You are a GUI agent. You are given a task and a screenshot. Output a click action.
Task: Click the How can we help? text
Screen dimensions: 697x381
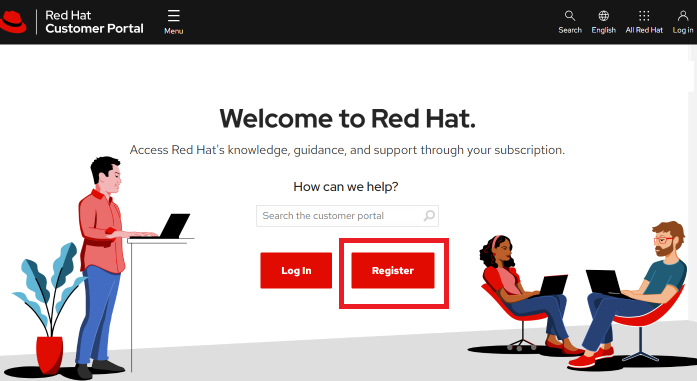[x=346, y=187]
